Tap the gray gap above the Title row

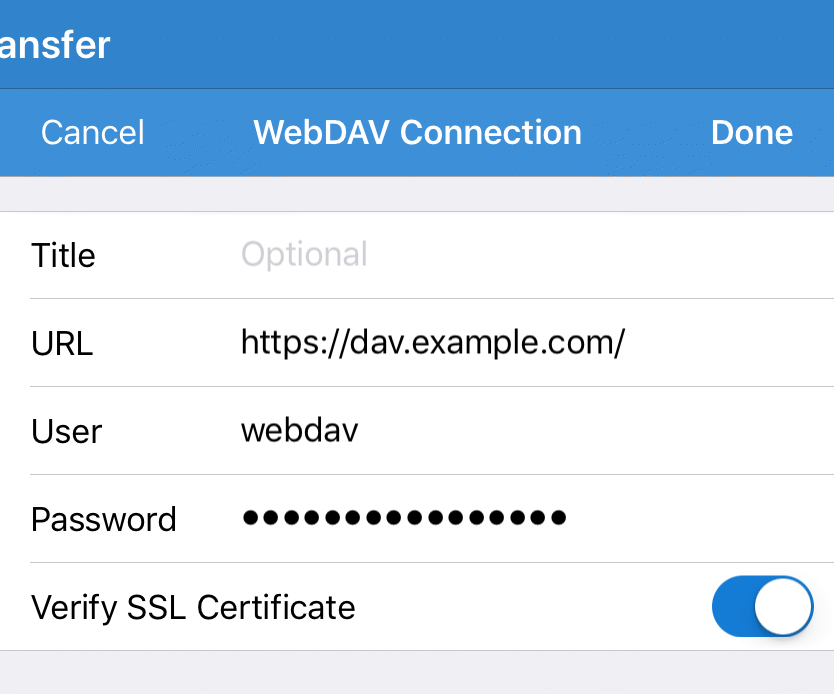pos(417,194)
